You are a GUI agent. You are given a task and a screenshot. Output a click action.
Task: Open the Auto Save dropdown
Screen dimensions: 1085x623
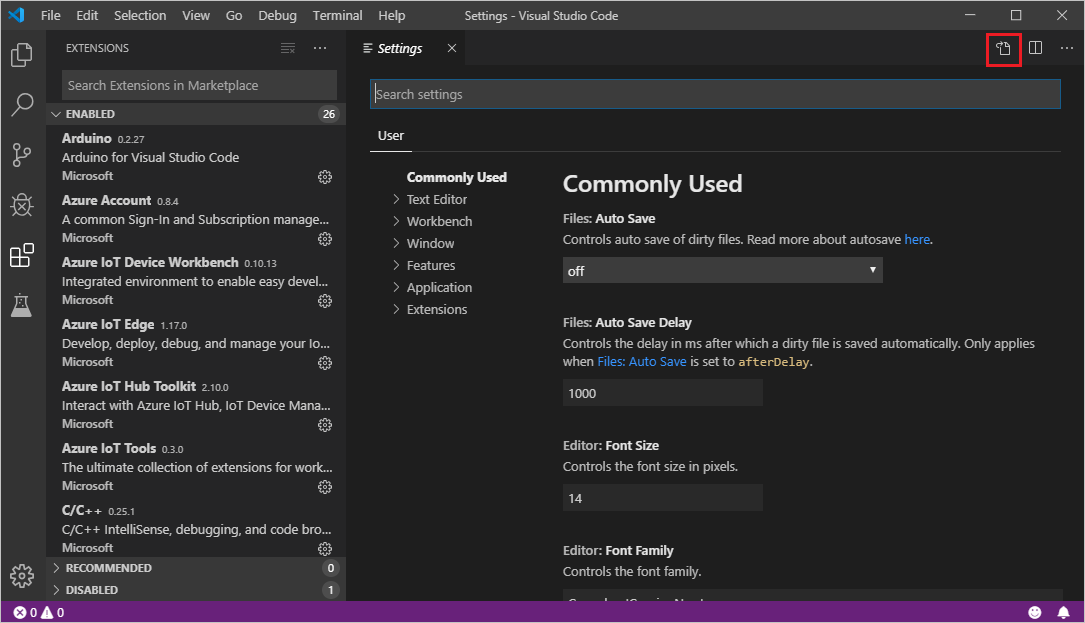click(x=722, y=270)
